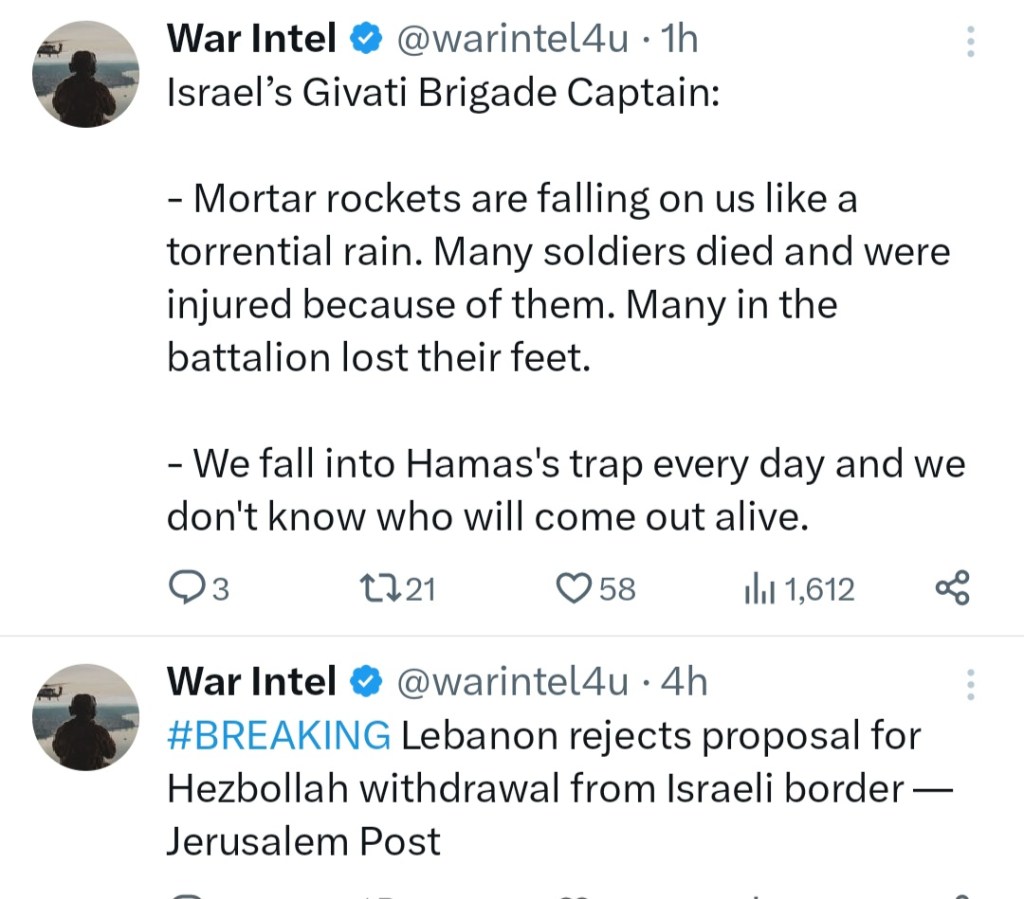Open more options for the 4h tweet

[x=969, y=684]
